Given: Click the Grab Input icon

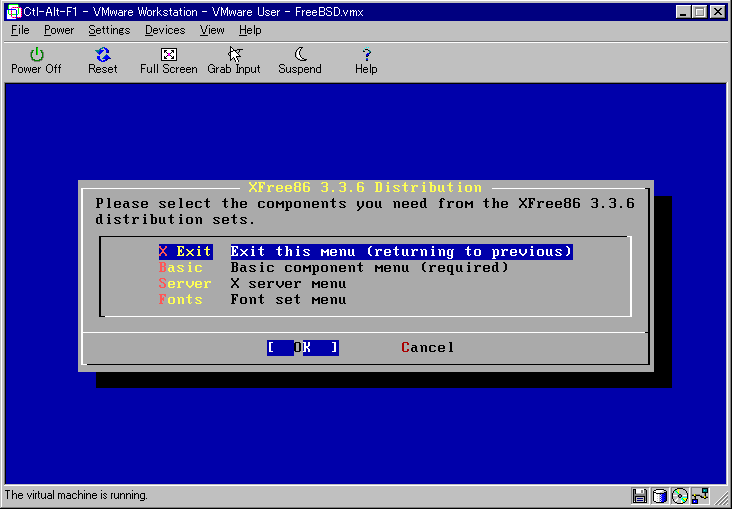Looking at the screenshot, I should coord(234,61).
